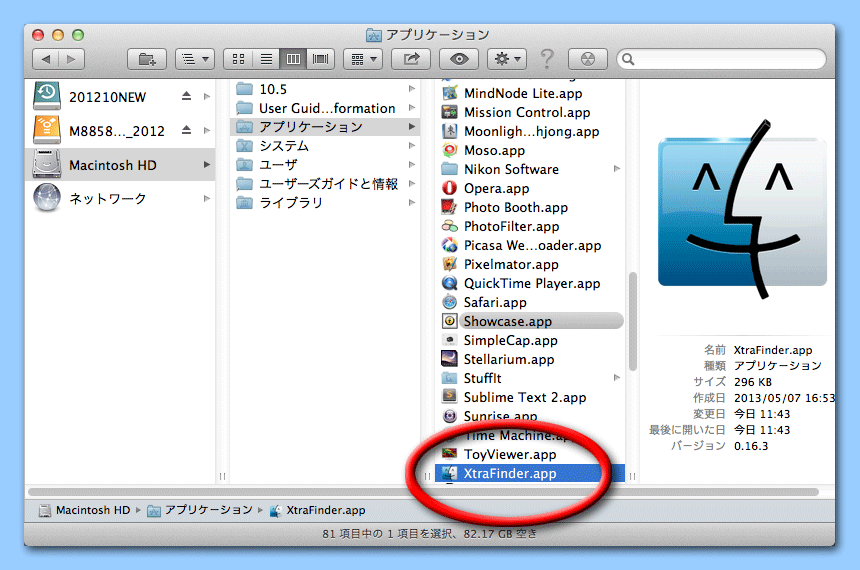Select the M8858..._2012 orange drive
Viewport: 860px width, 570px height.
point(120,131)
